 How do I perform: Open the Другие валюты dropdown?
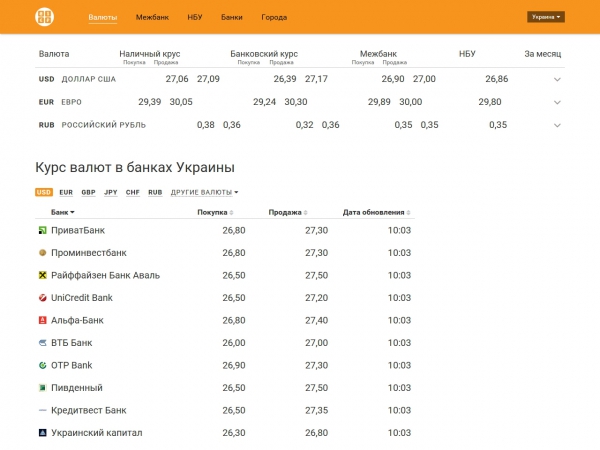pyautogui.click(x=204, y=192)
